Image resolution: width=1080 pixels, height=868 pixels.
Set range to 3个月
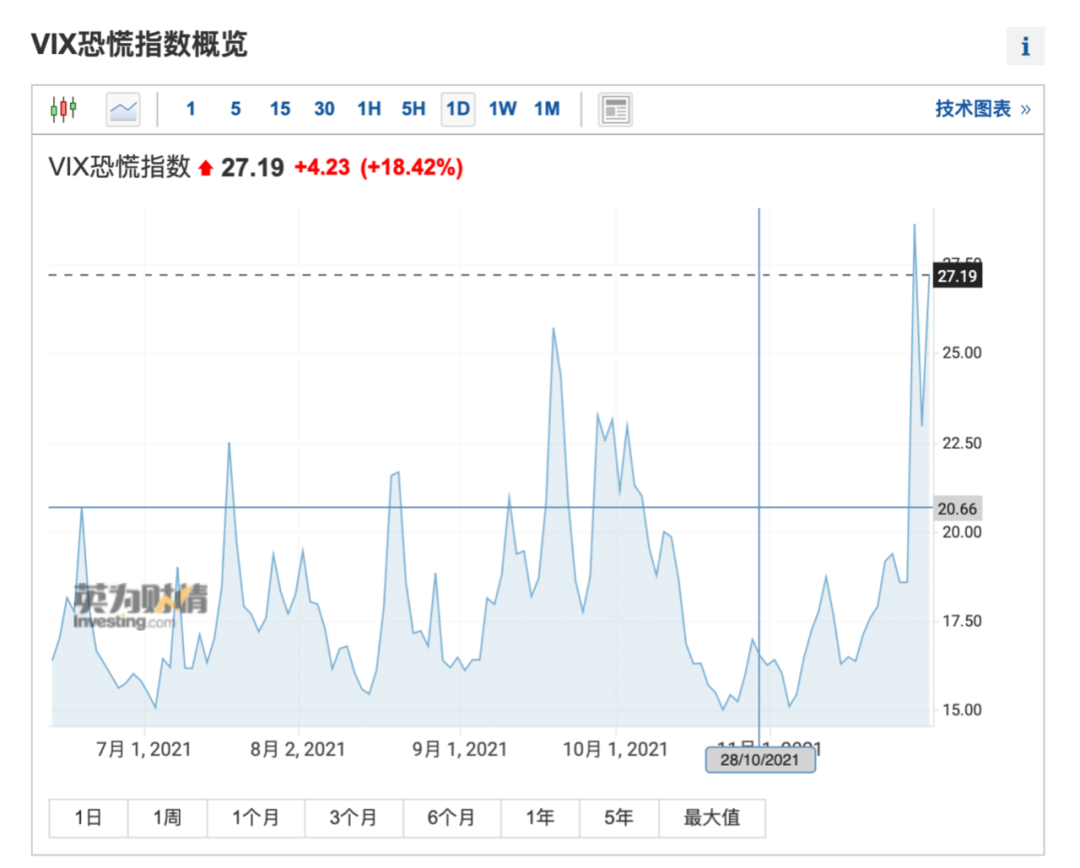pos(353,818)
